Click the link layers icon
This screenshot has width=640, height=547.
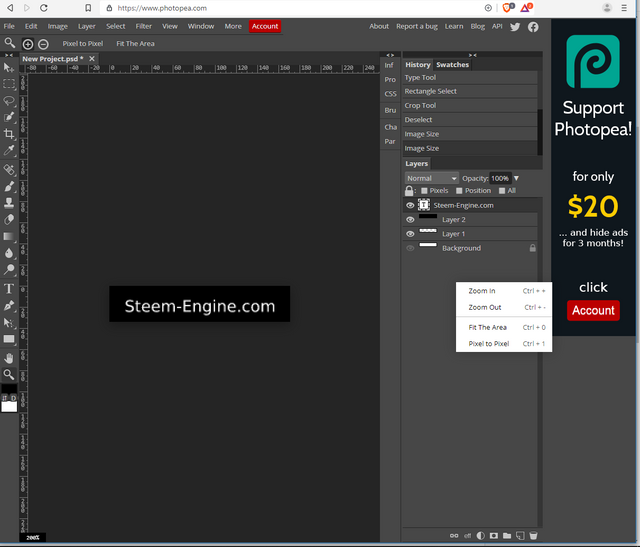tap(454, 536)
